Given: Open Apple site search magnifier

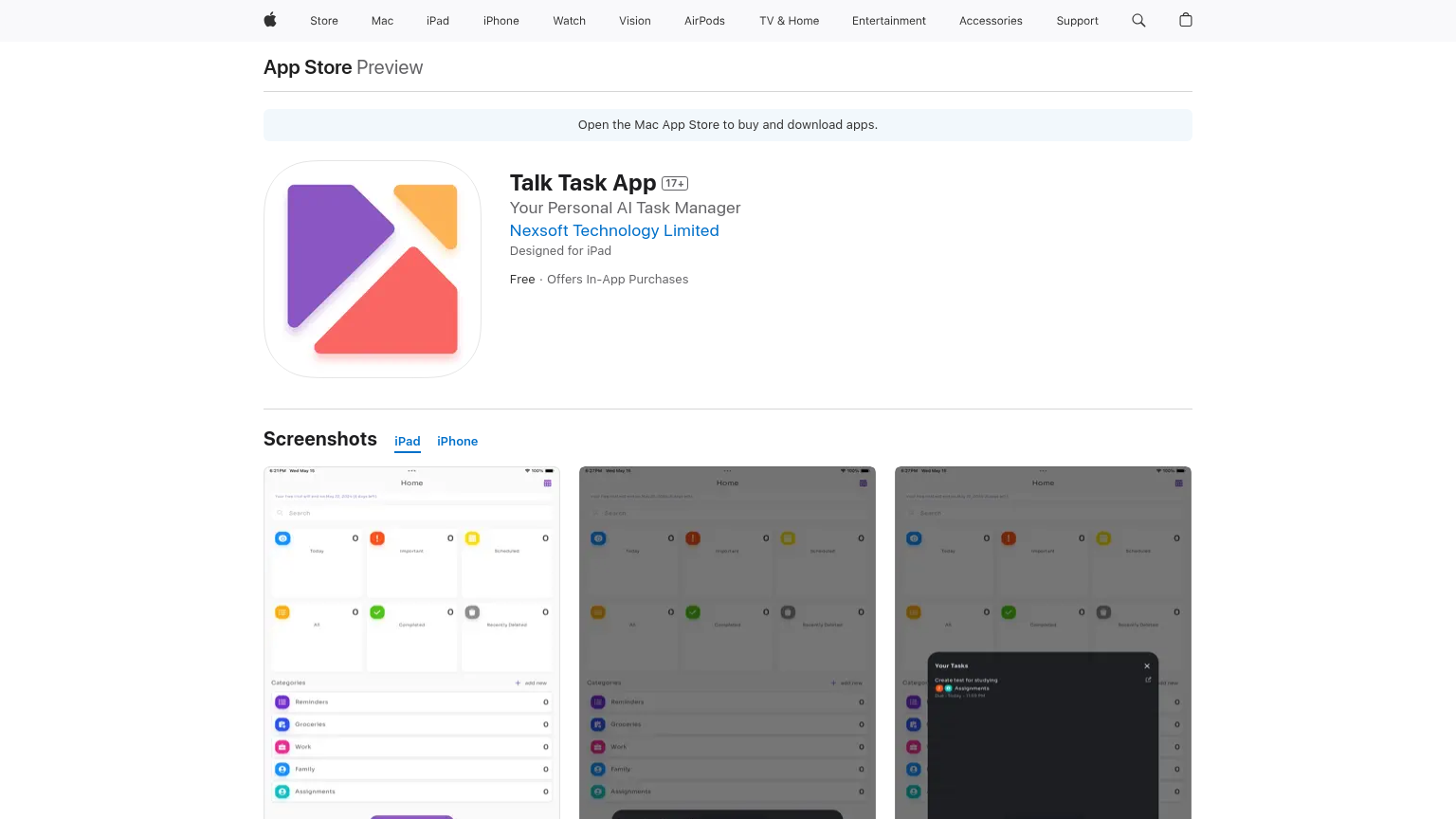Looking at the screenshot, I should (1137, 20).
